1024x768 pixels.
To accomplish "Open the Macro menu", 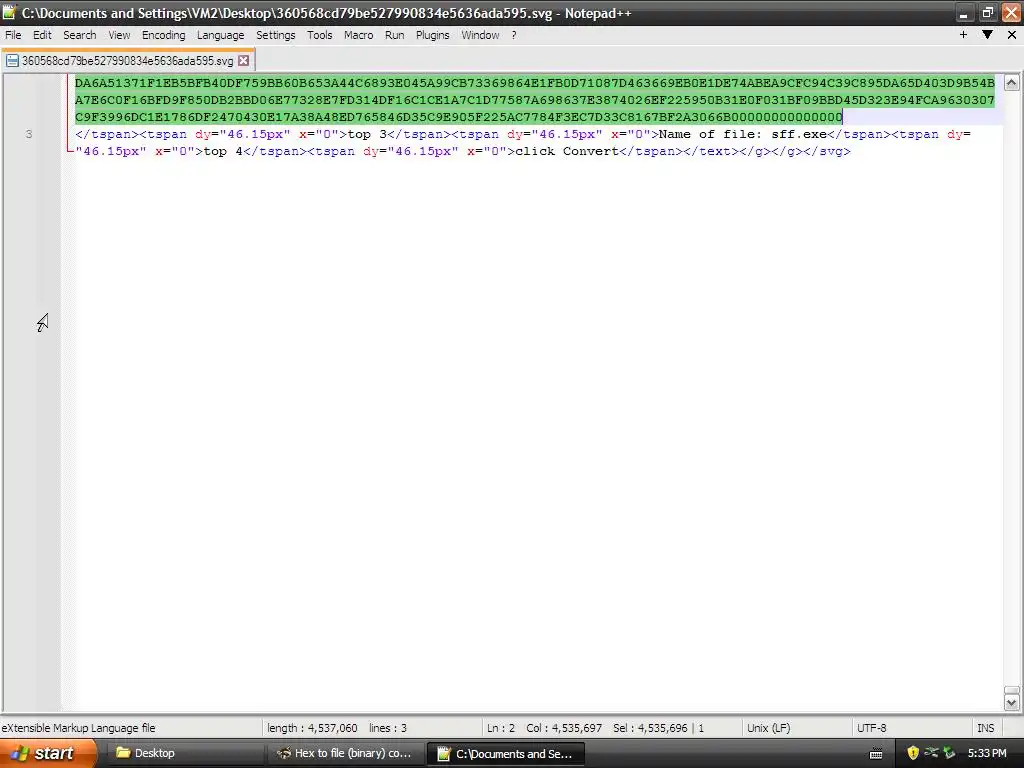I will click(x=359, y=35).
